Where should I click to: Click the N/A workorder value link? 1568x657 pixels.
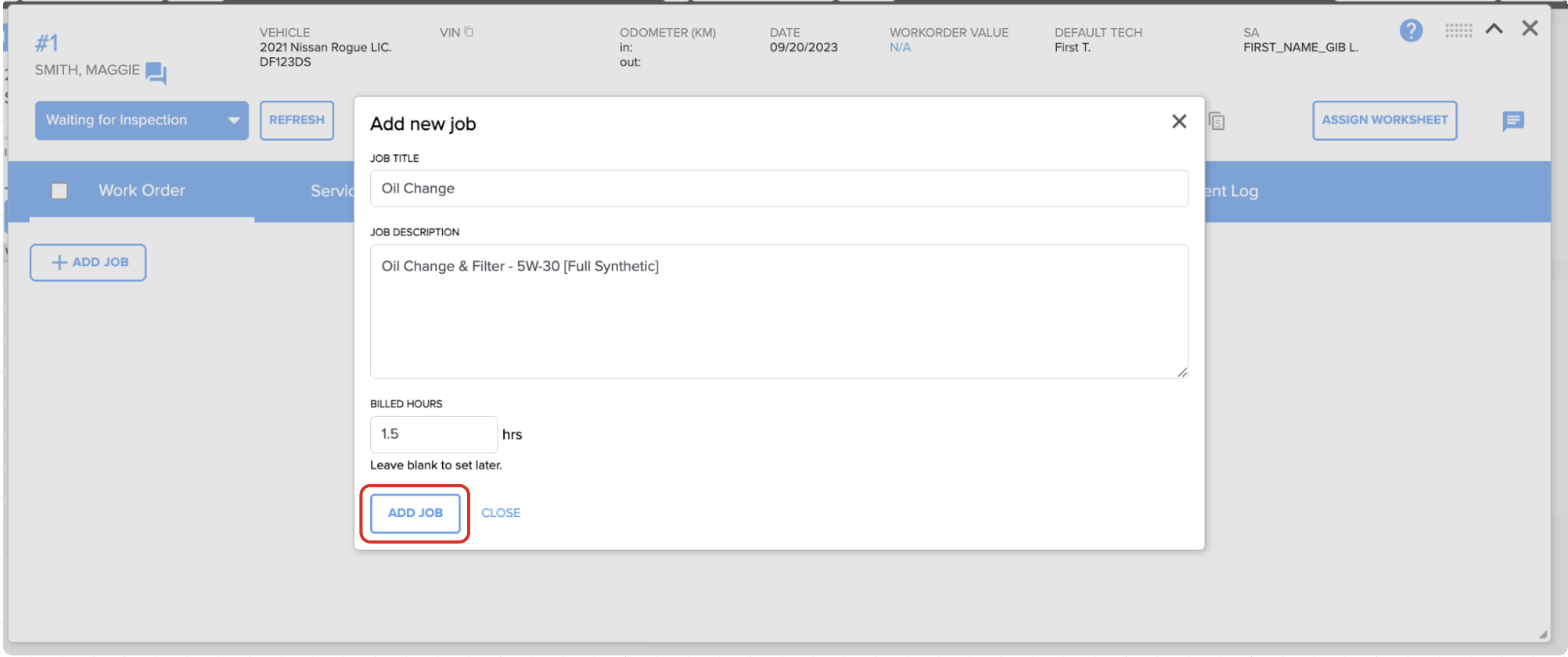[x=900, y=48]
